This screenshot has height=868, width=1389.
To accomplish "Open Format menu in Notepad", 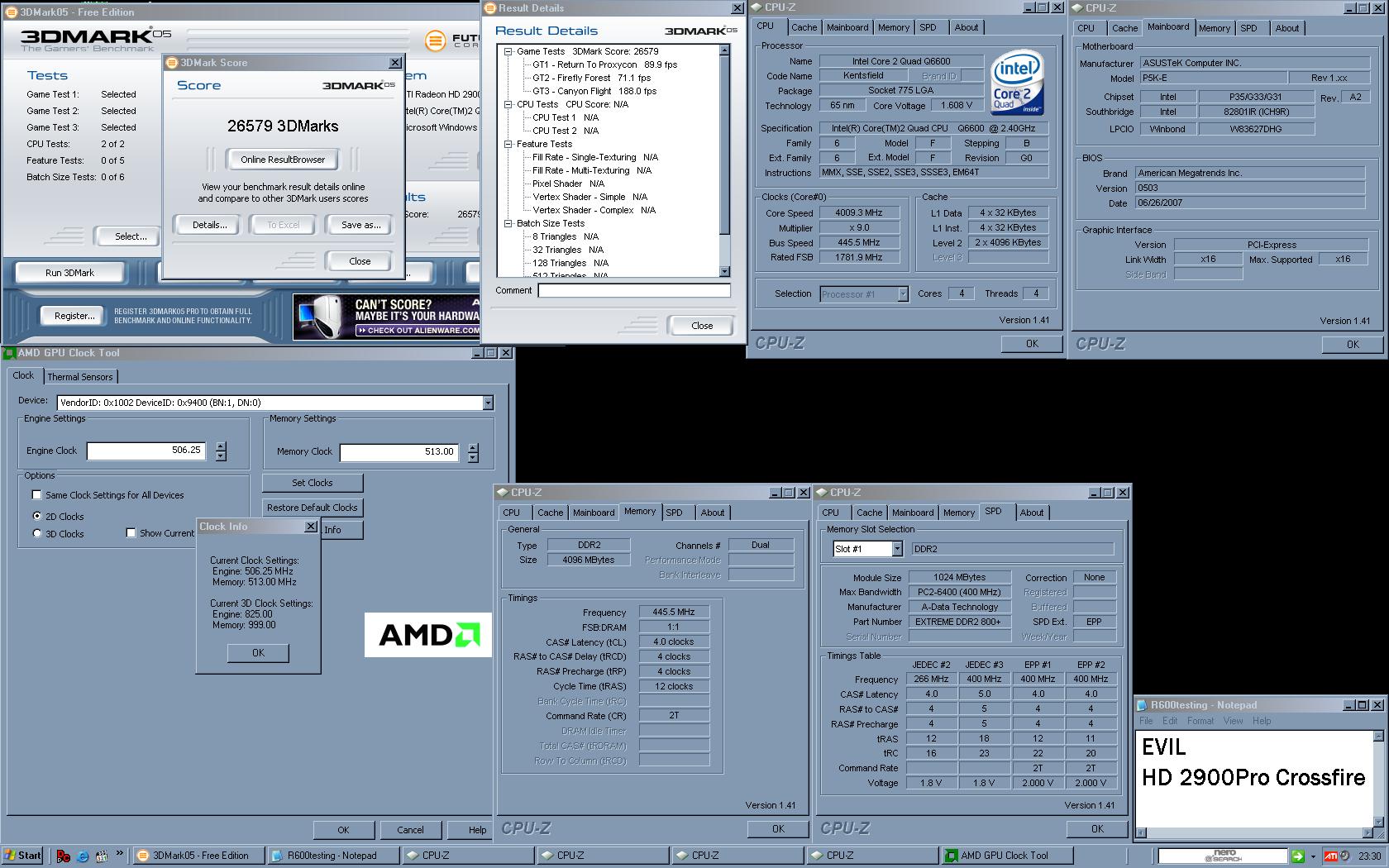I will (x=1200, y=721).
